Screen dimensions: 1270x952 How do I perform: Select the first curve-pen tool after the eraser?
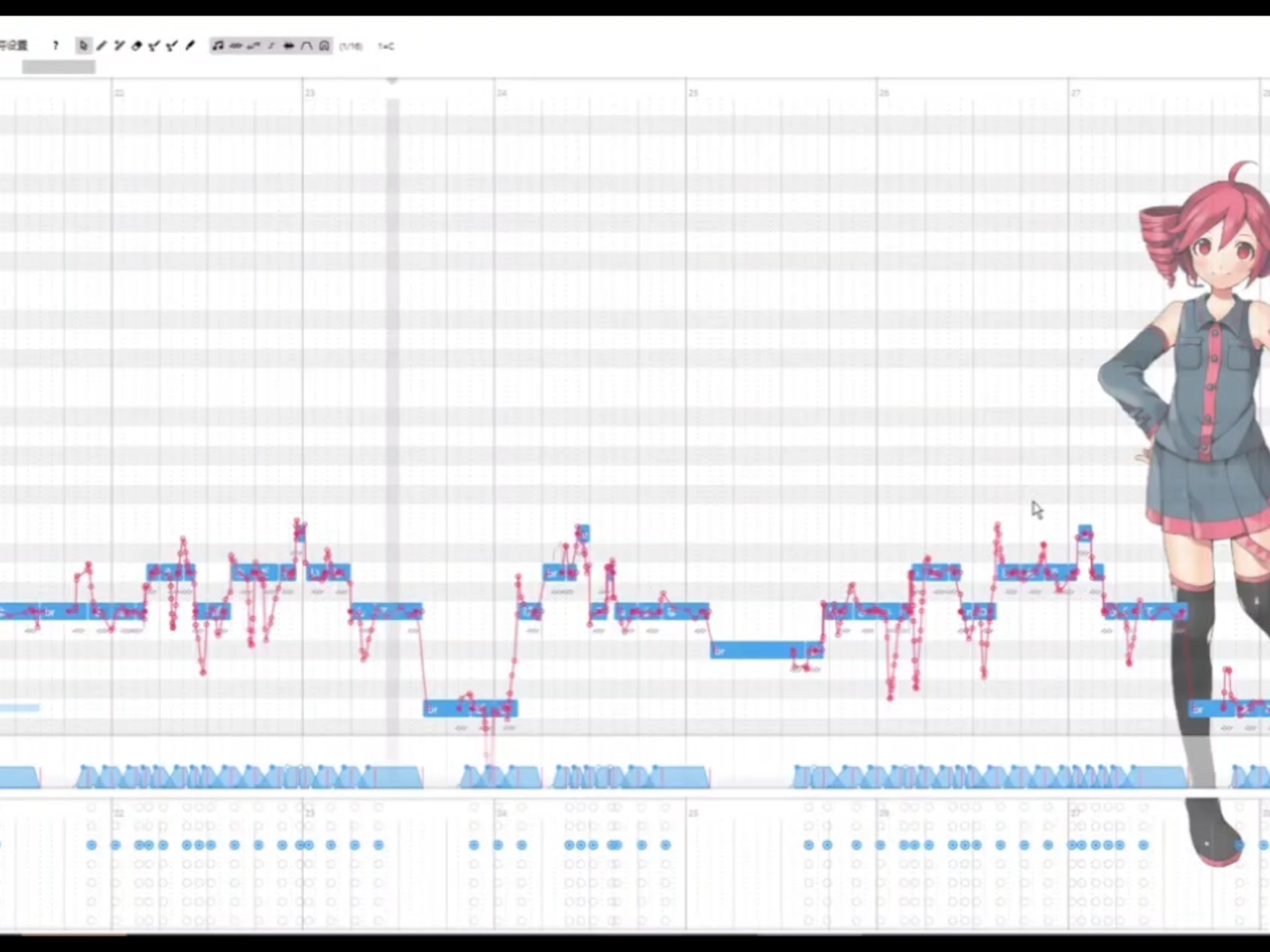coord(154,46)
